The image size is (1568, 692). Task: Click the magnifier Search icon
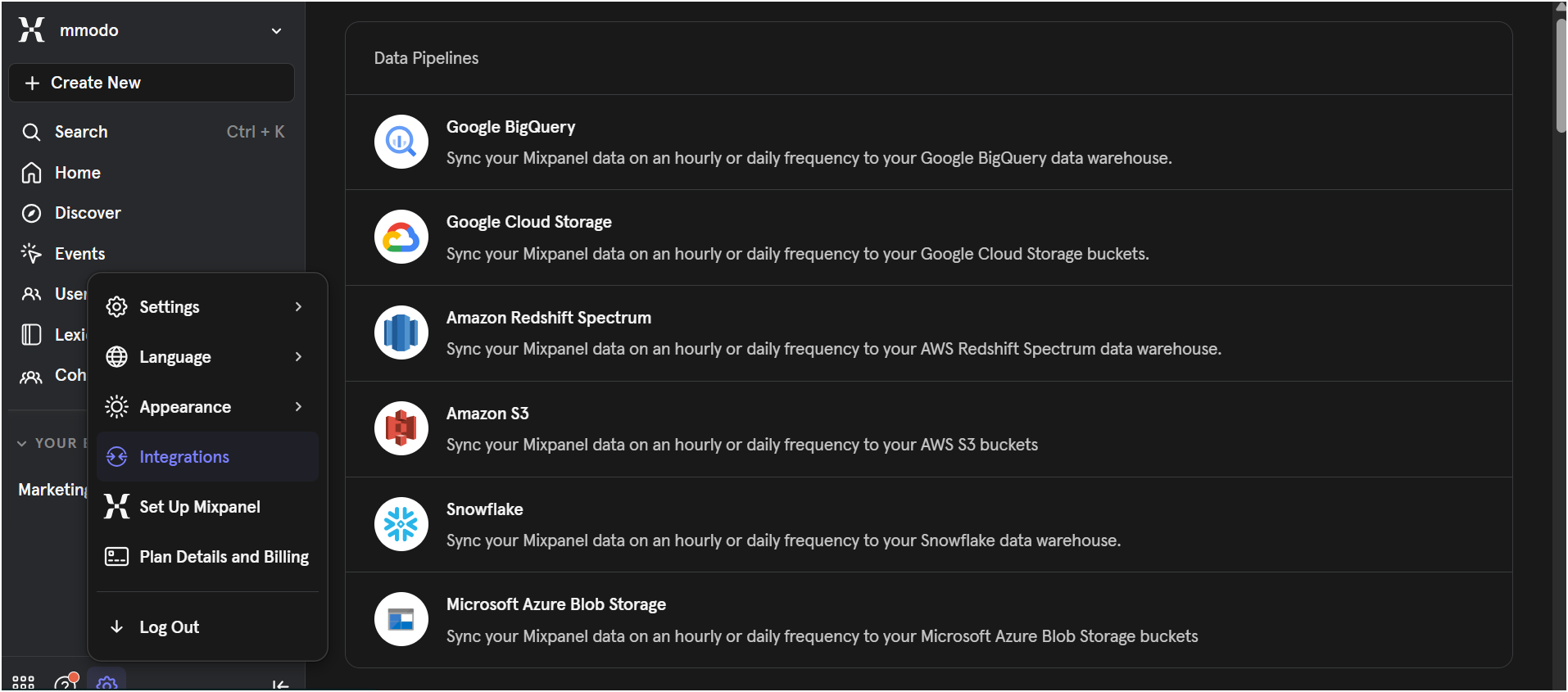[x=31, y=132]
